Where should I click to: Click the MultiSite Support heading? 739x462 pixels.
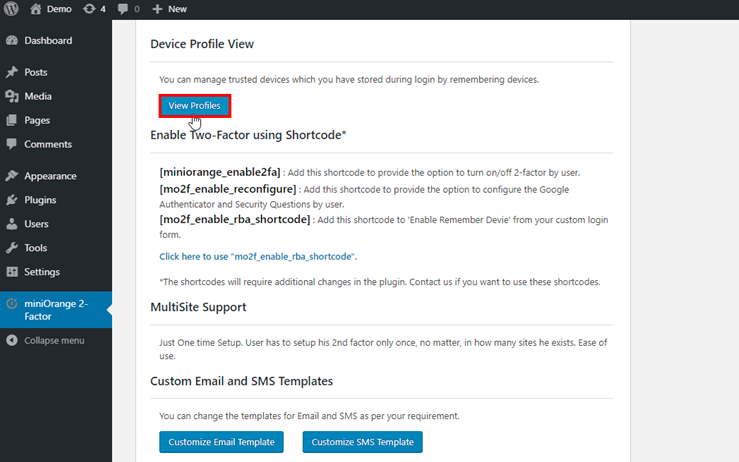point(198,307)
